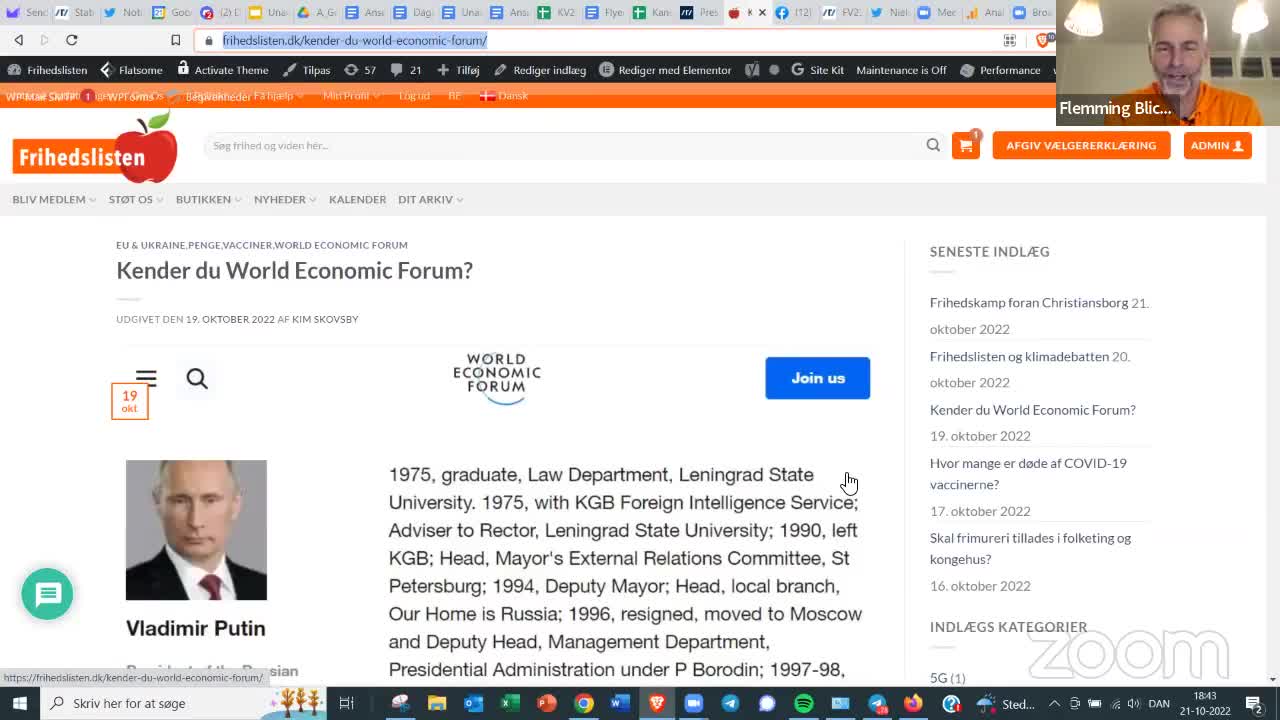Open the WEF hamburger menu icon
This screenshot has height=720, width=1280.
pos(146,378)
